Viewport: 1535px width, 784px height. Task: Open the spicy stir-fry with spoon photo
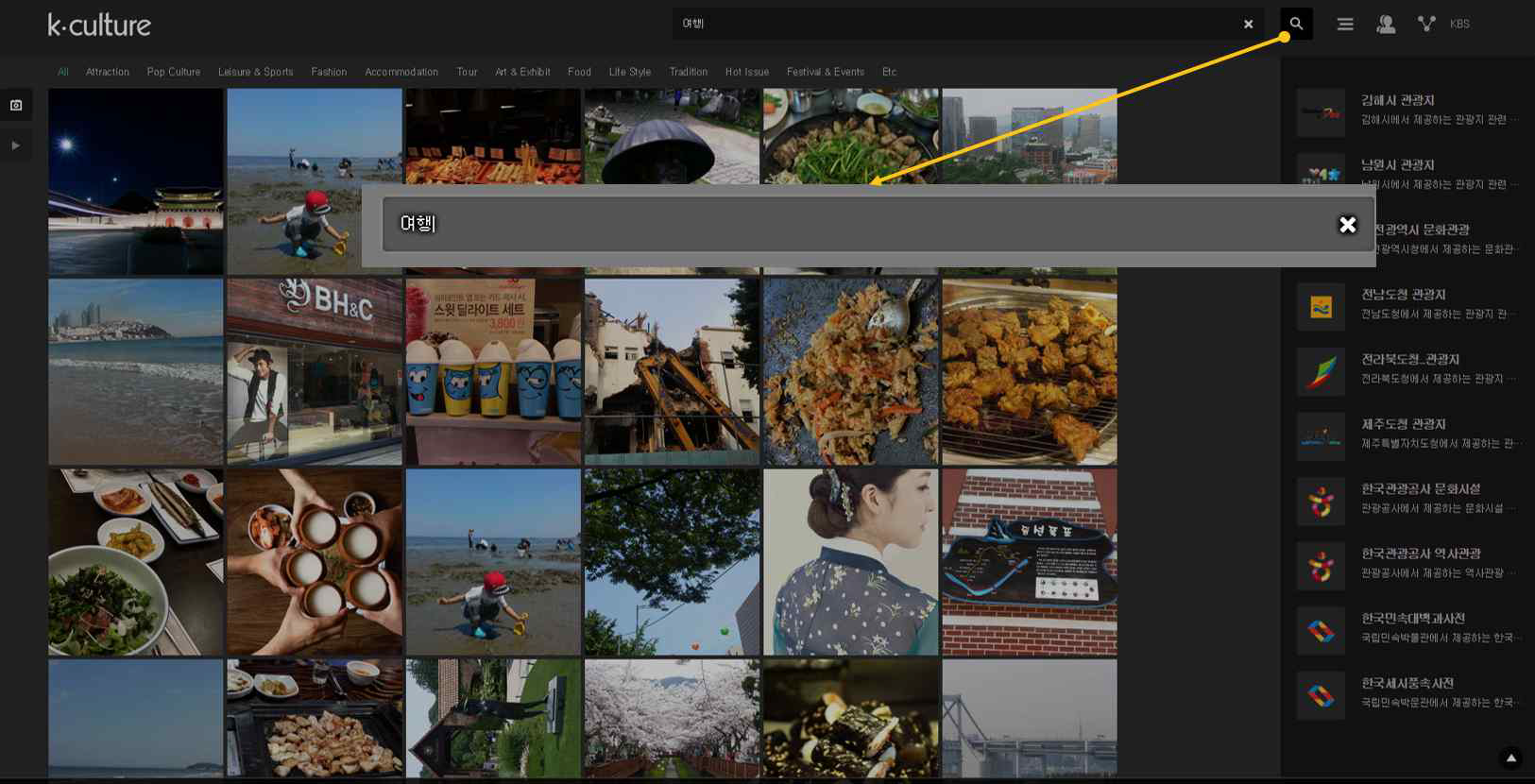[x=851, y=371]
